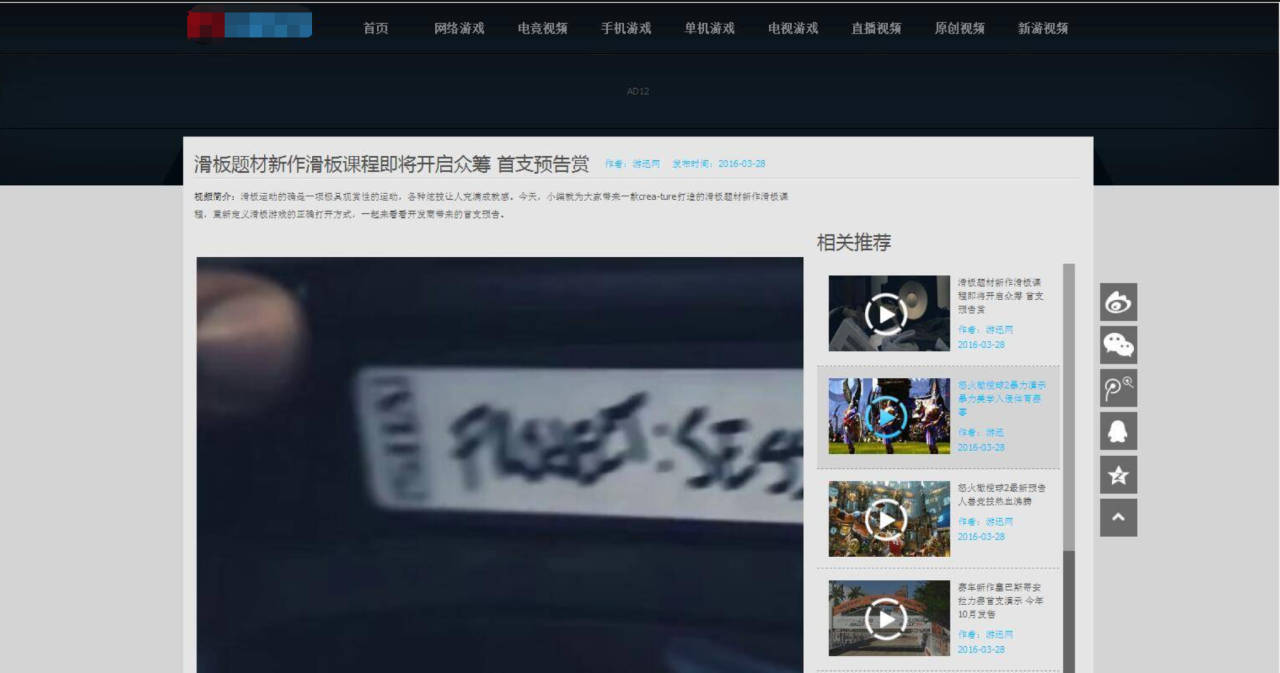
Task: Click the Tencent Weibo share icon
Action: [x=1118, y=388]
